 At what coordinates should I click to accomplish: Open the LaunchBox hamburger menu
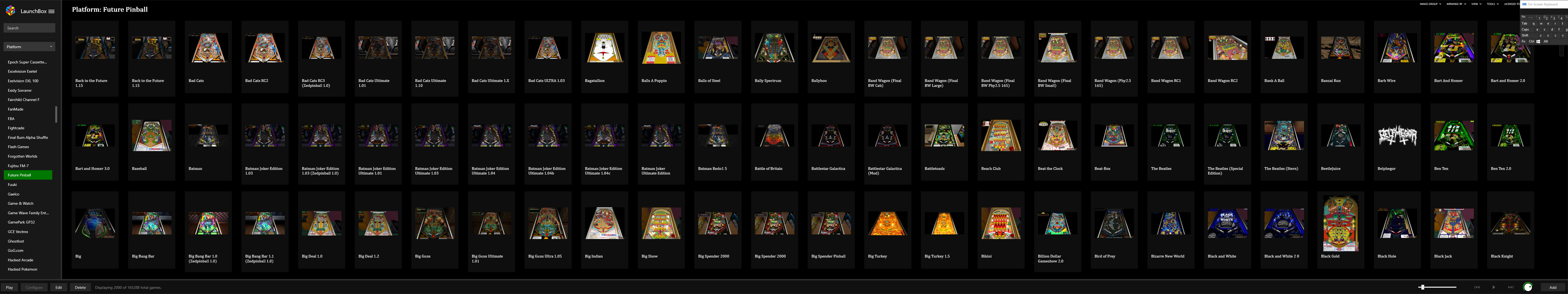(x=52, y=11)
